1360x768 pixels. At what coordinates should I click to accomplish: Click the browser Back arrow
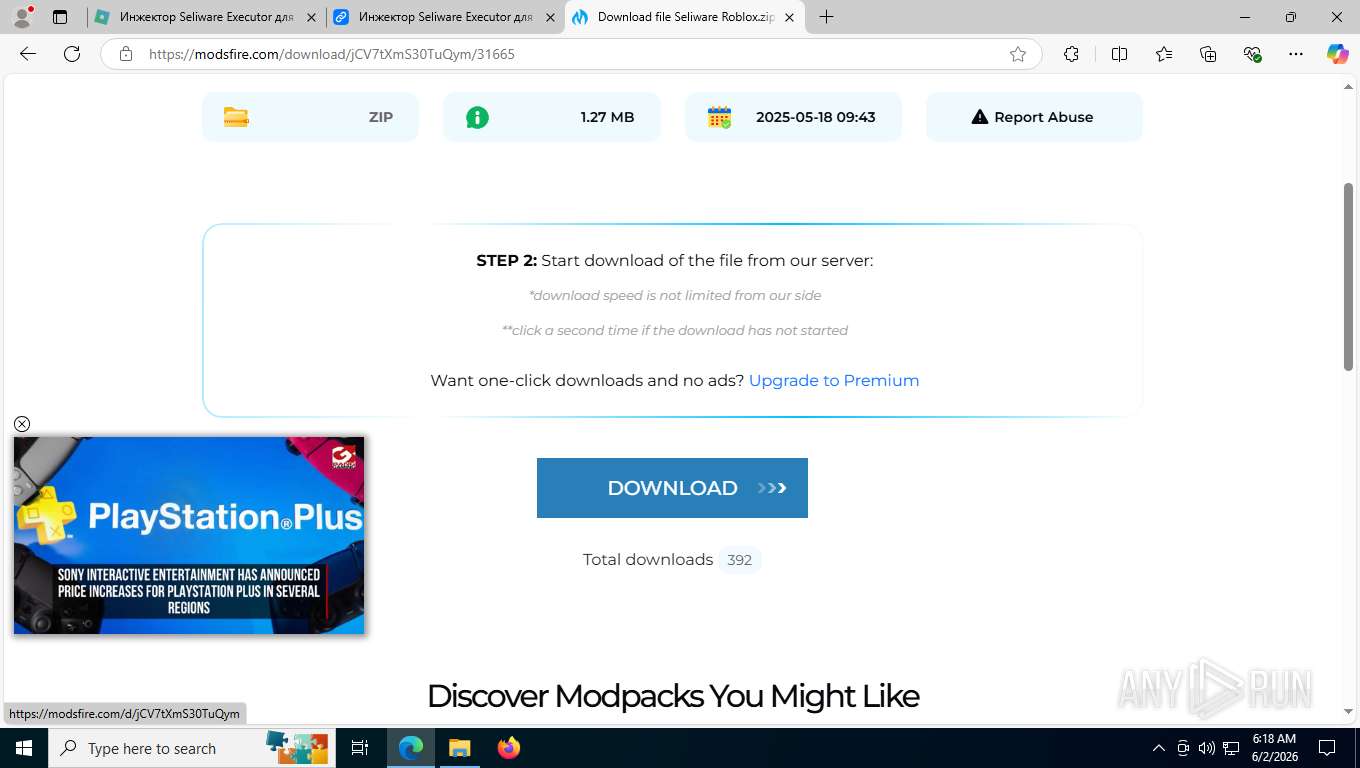(28, 54)
